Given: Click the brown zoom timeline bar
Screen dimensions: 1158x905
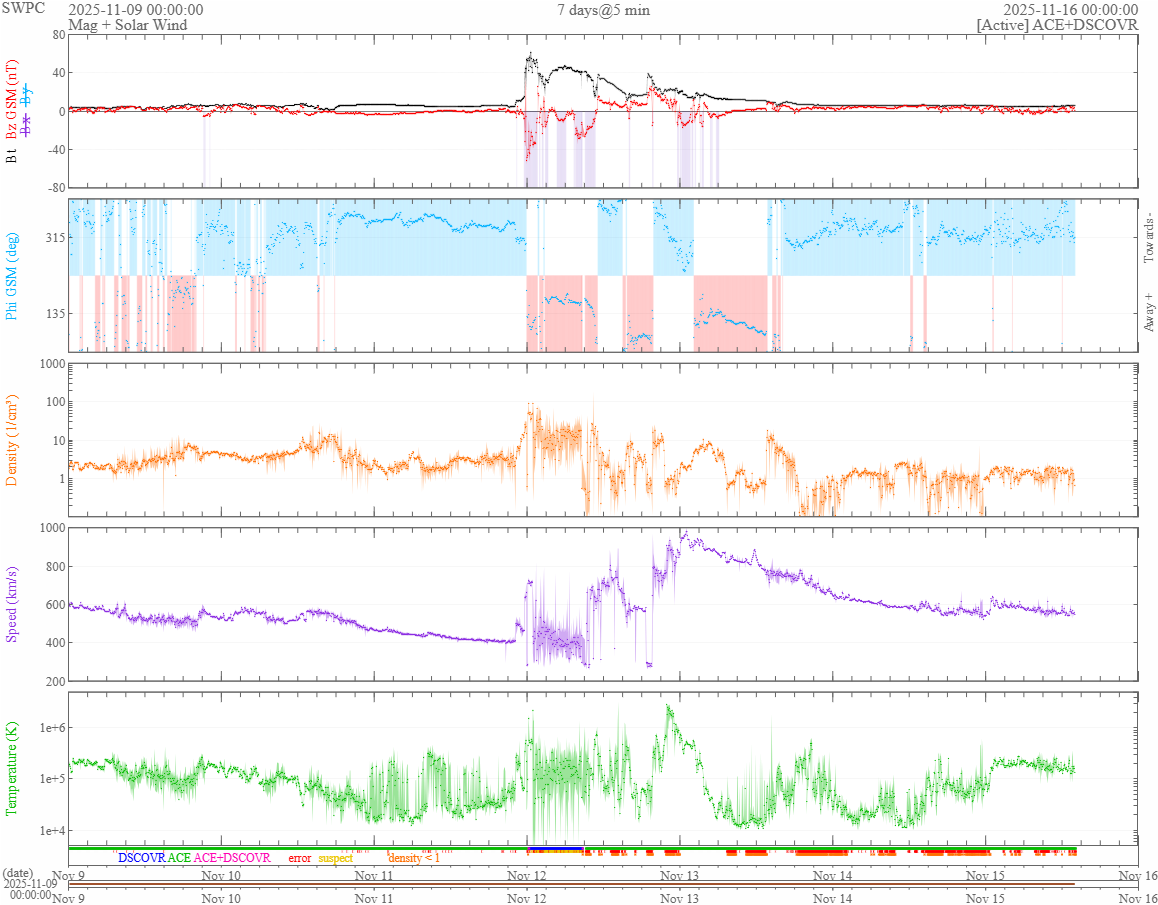Looking at the screenshot, I should (572, 884).
